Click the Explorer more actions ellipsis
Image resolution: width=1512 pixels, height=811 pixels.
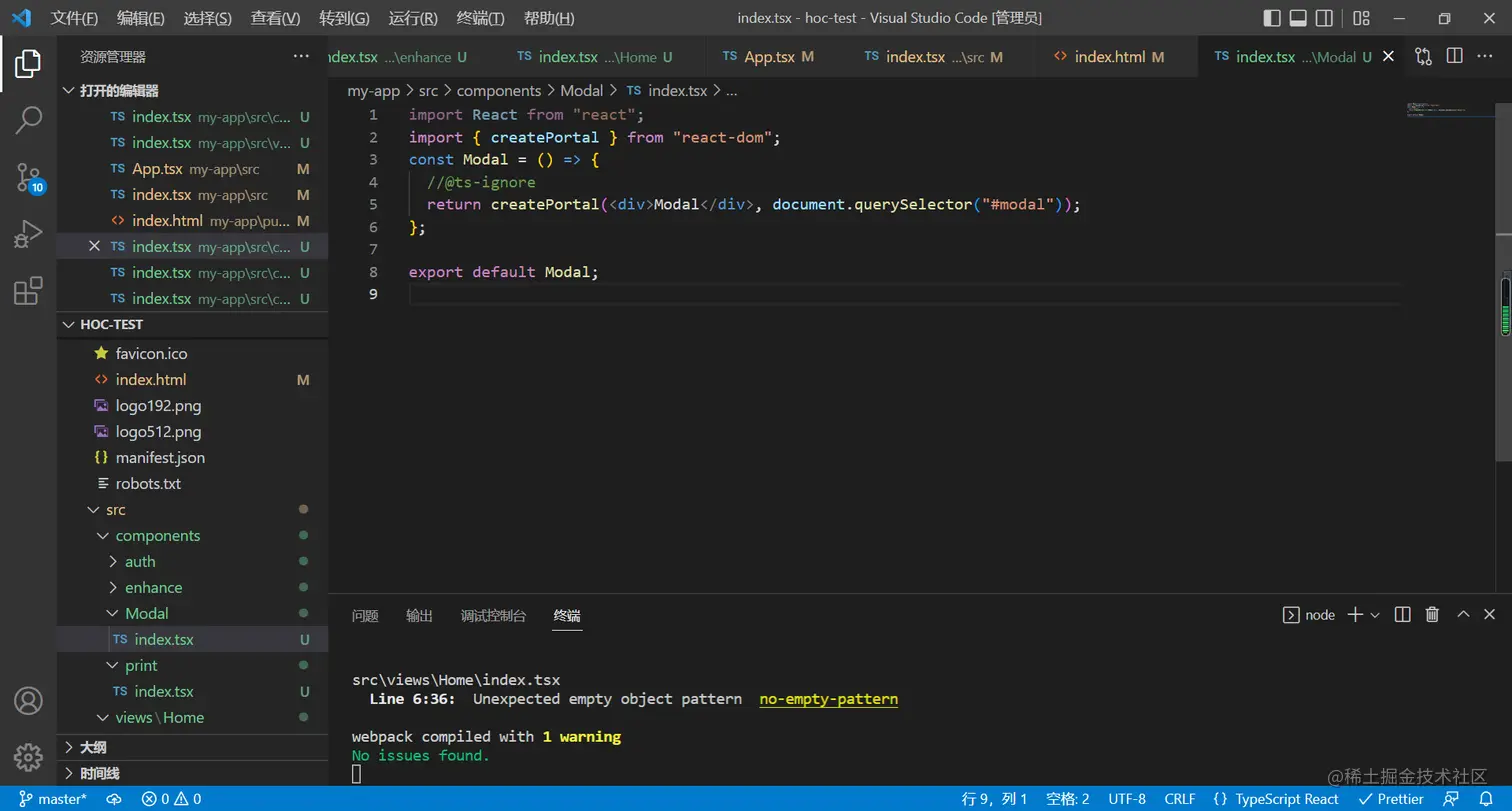(x=301, y=57)
